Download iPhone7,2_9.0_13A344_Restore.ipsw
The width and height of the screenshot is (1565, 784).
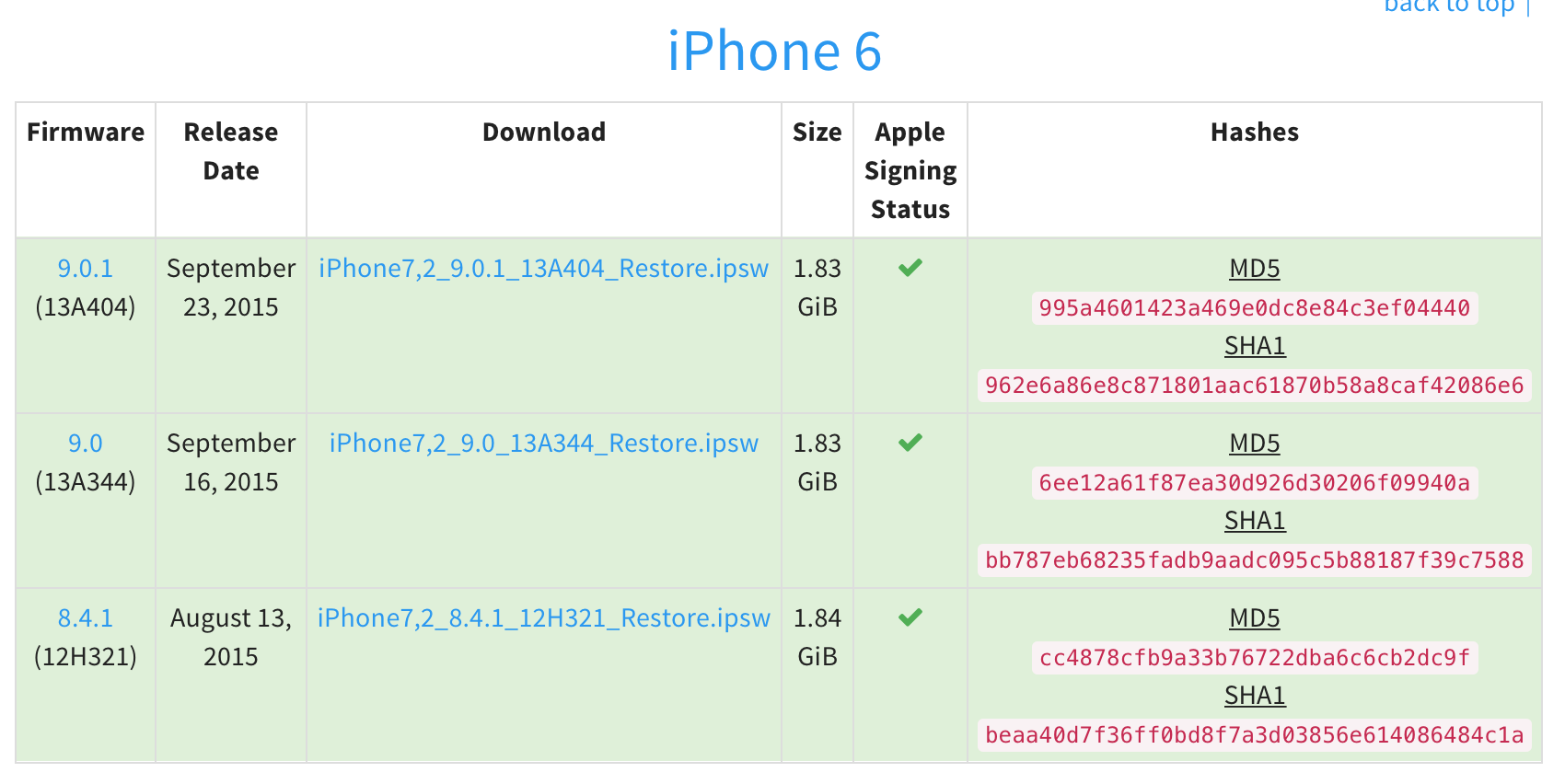(x=543, y=444)
